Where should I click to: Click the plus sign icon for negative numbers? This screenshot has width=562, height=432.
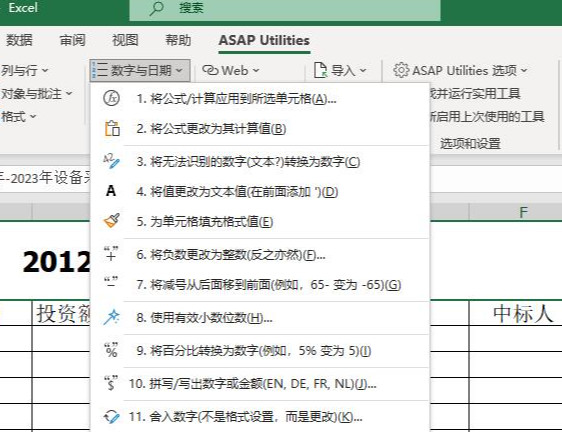pos(111,254)
